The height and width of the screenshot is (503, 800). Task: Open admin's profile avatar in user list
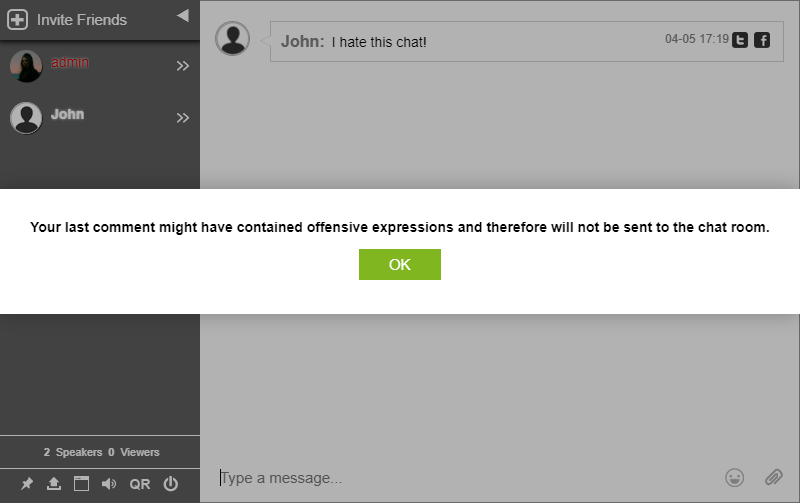[x=26, y=66]
